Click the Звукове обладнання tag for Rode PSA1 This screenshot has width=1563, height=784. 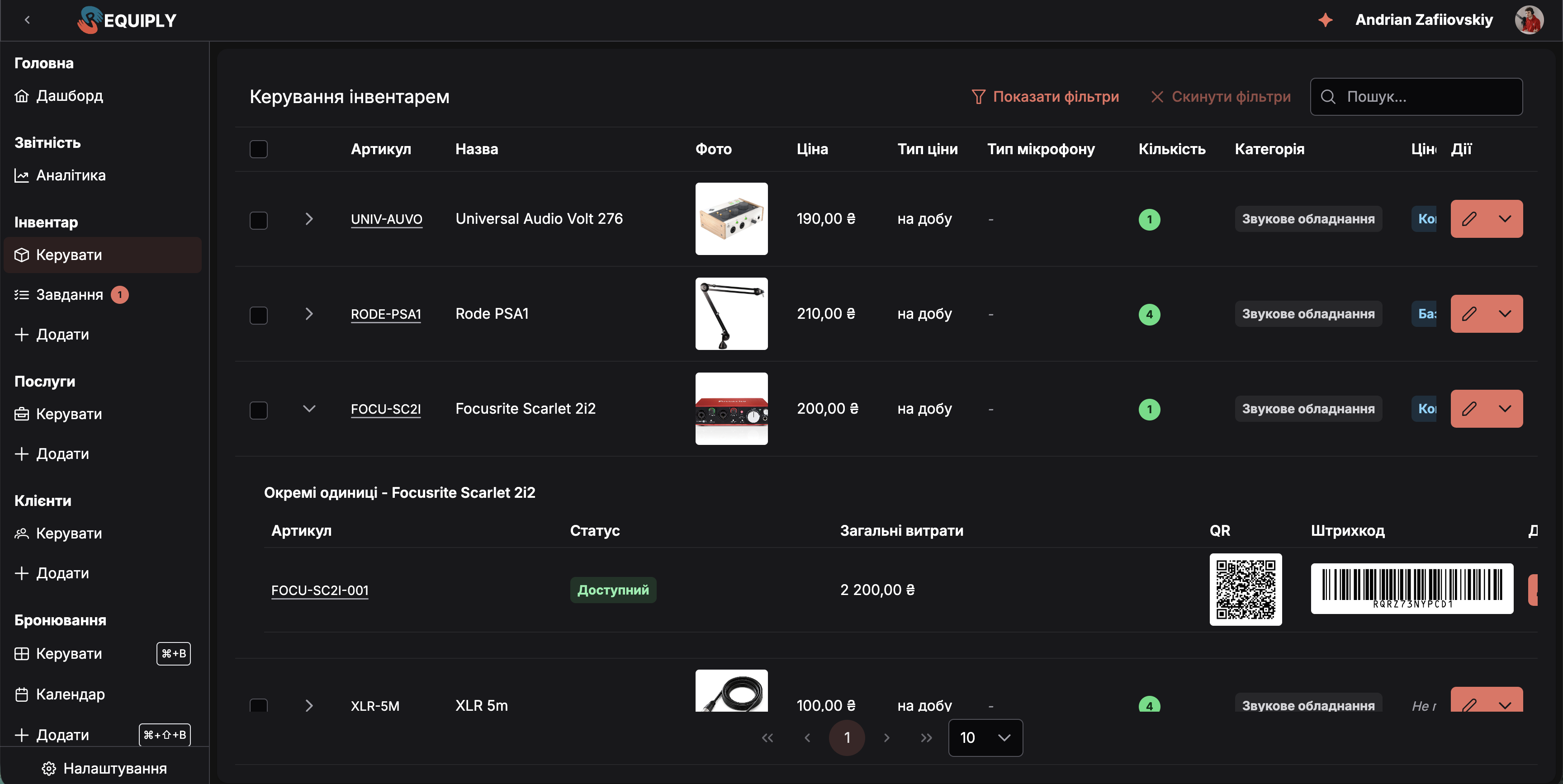[x=1308, y=314]
